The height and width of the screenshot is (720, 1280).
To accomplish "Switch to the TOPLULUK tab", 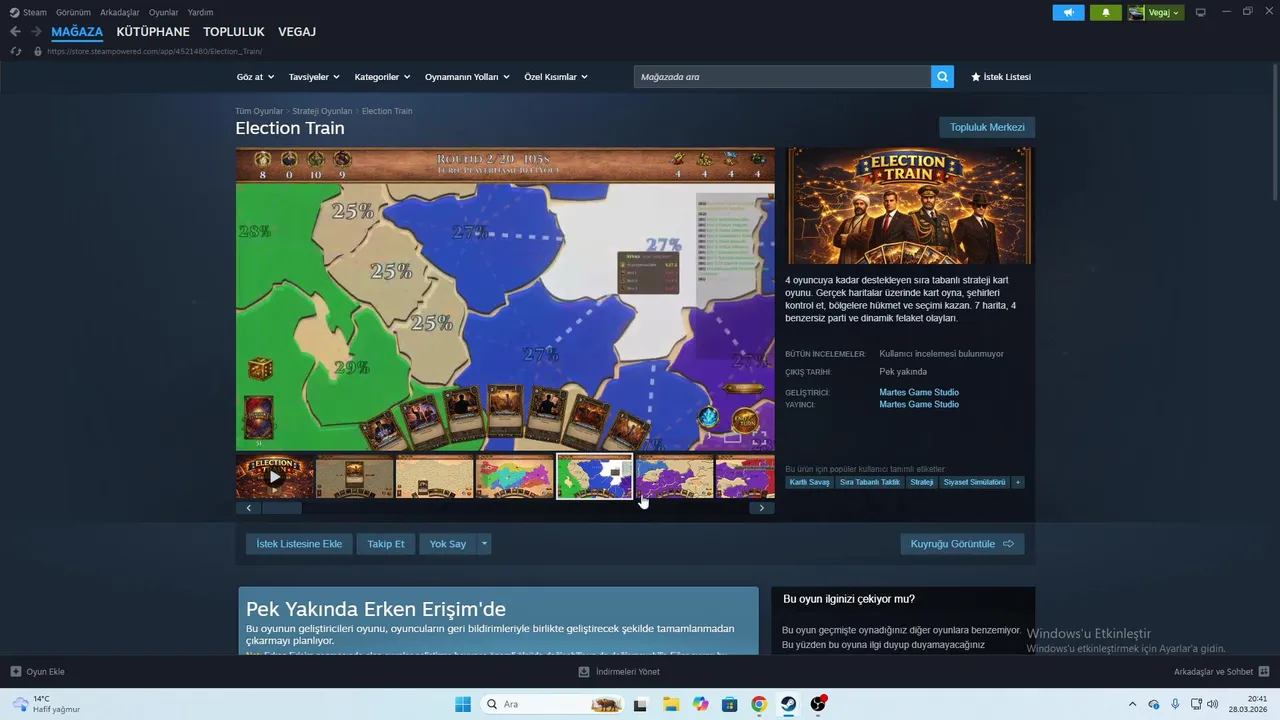I will pos(234,32).
